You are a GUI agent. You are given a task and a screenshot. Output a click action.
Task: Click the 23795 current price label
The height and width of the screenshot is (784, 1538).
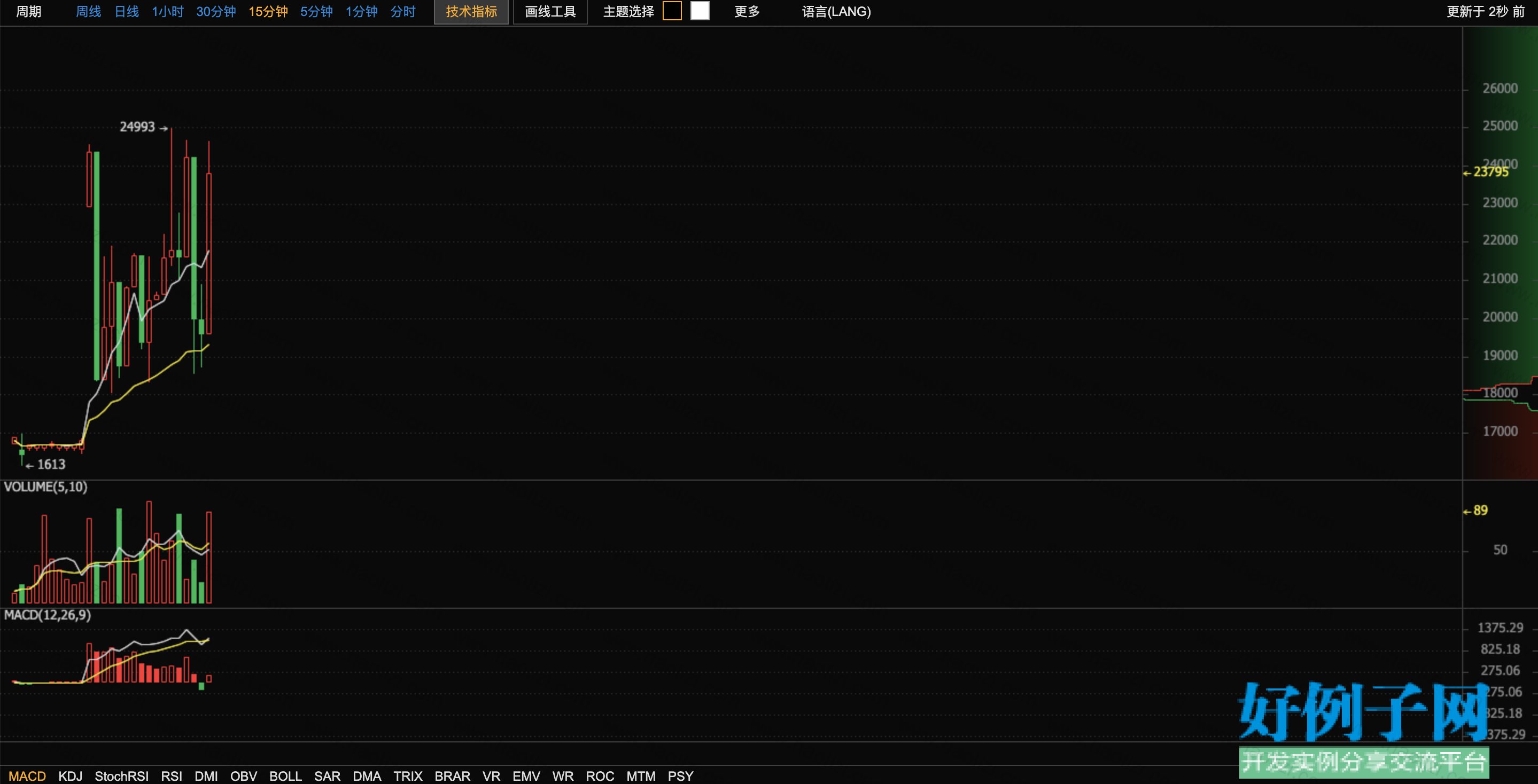coord(1486,172)
